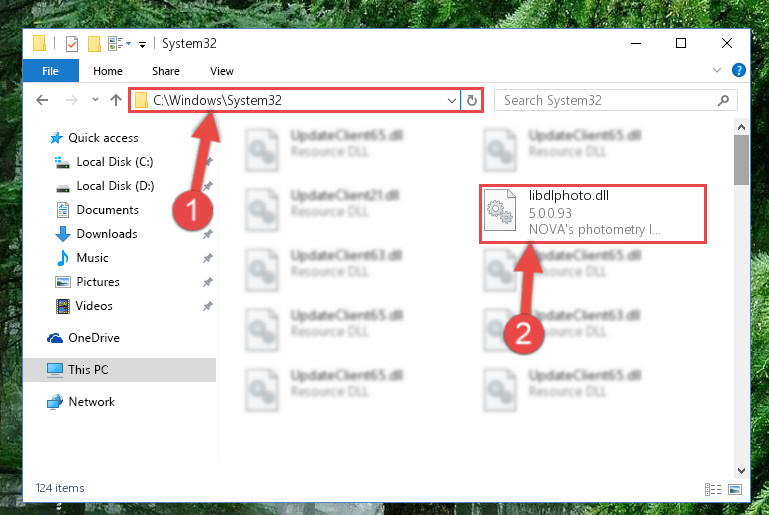Open the recent locations dropdown arrow

(95, 100)
